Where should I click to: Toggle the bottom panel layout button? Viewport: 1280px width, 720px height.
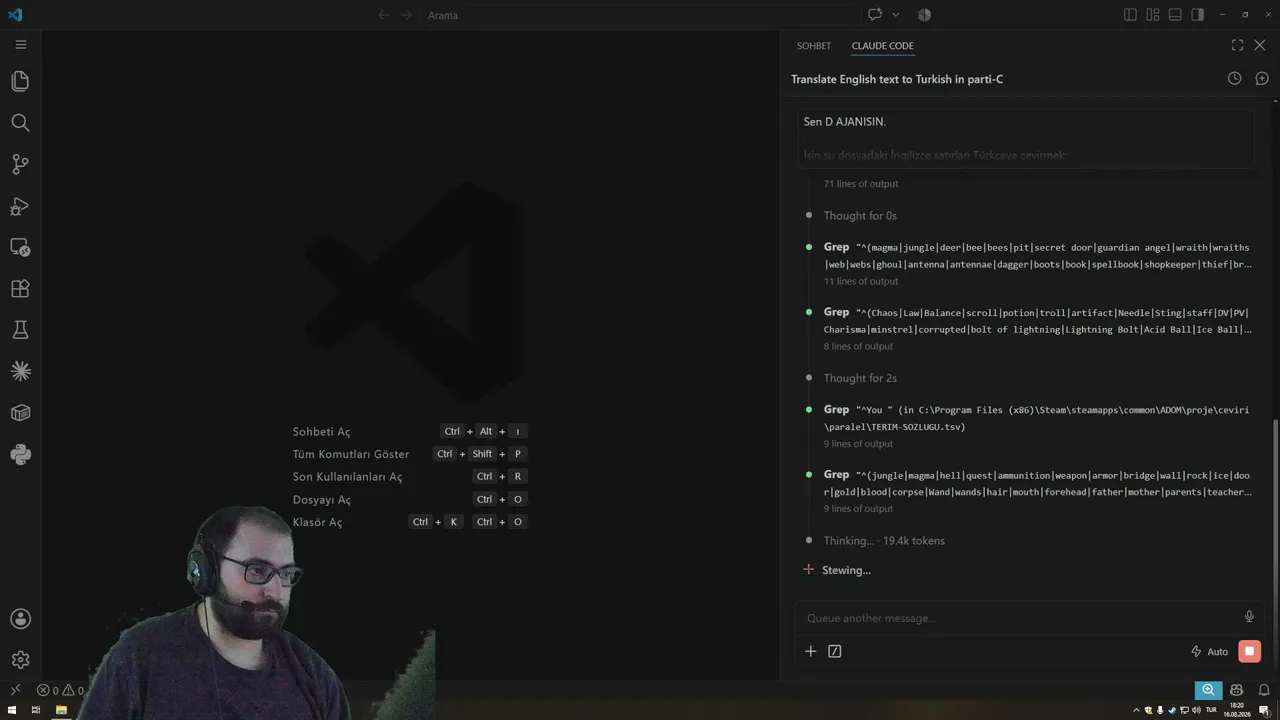[x=1175, y=15]
